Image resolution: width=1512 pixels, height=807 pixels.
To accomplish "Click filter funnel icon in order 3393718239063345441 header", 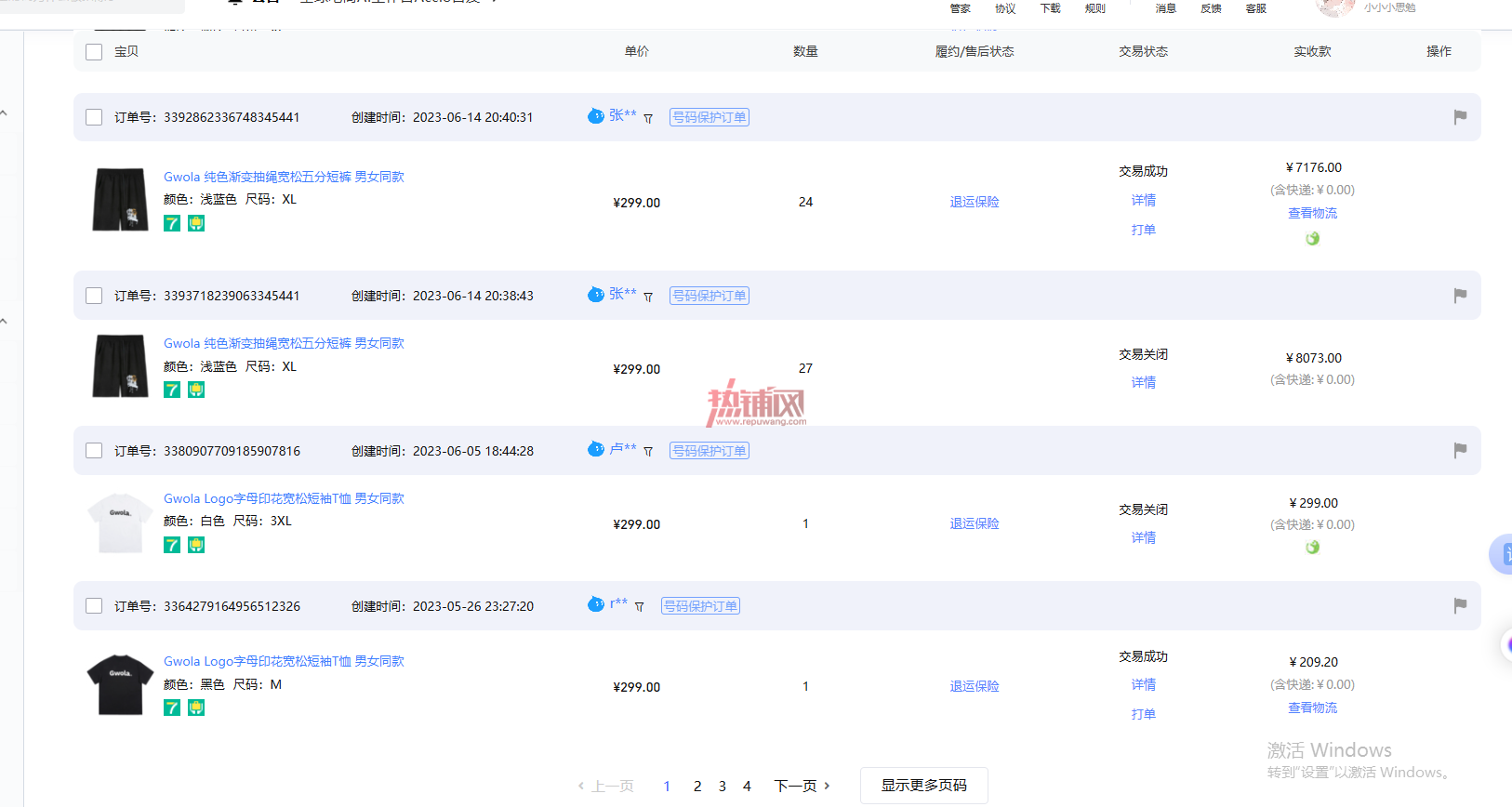I will [x=648, y=298].
